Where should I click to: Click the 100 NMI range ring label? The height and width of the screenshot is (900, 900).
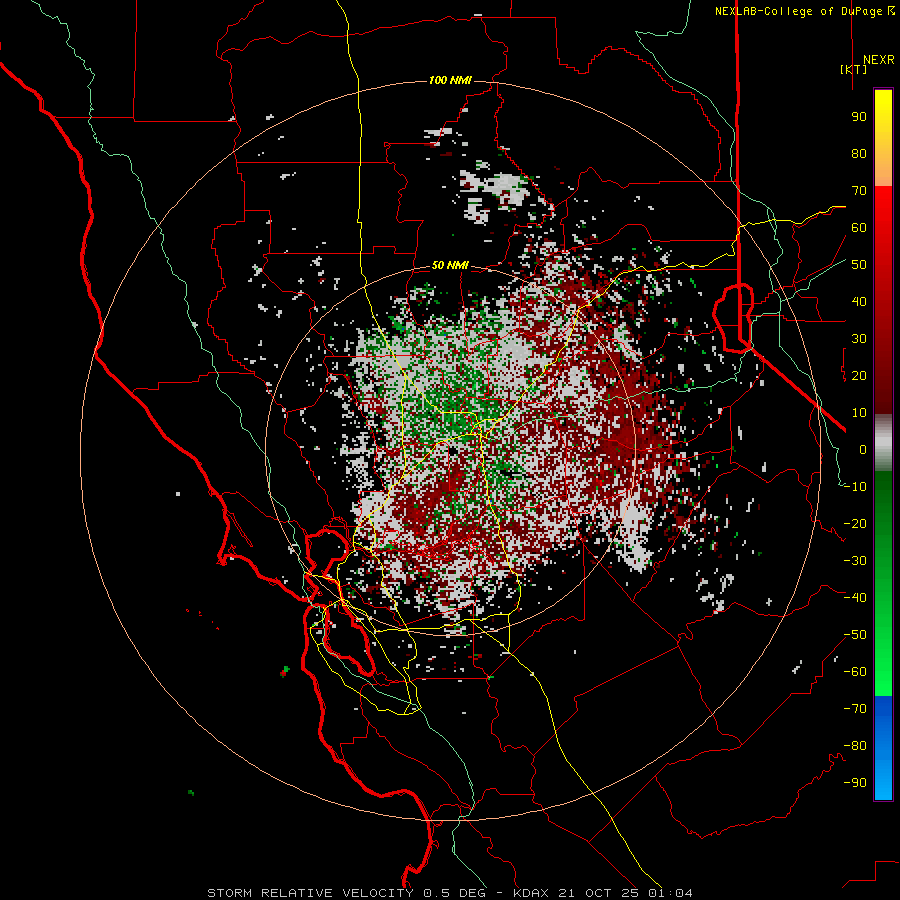point(450,80)
